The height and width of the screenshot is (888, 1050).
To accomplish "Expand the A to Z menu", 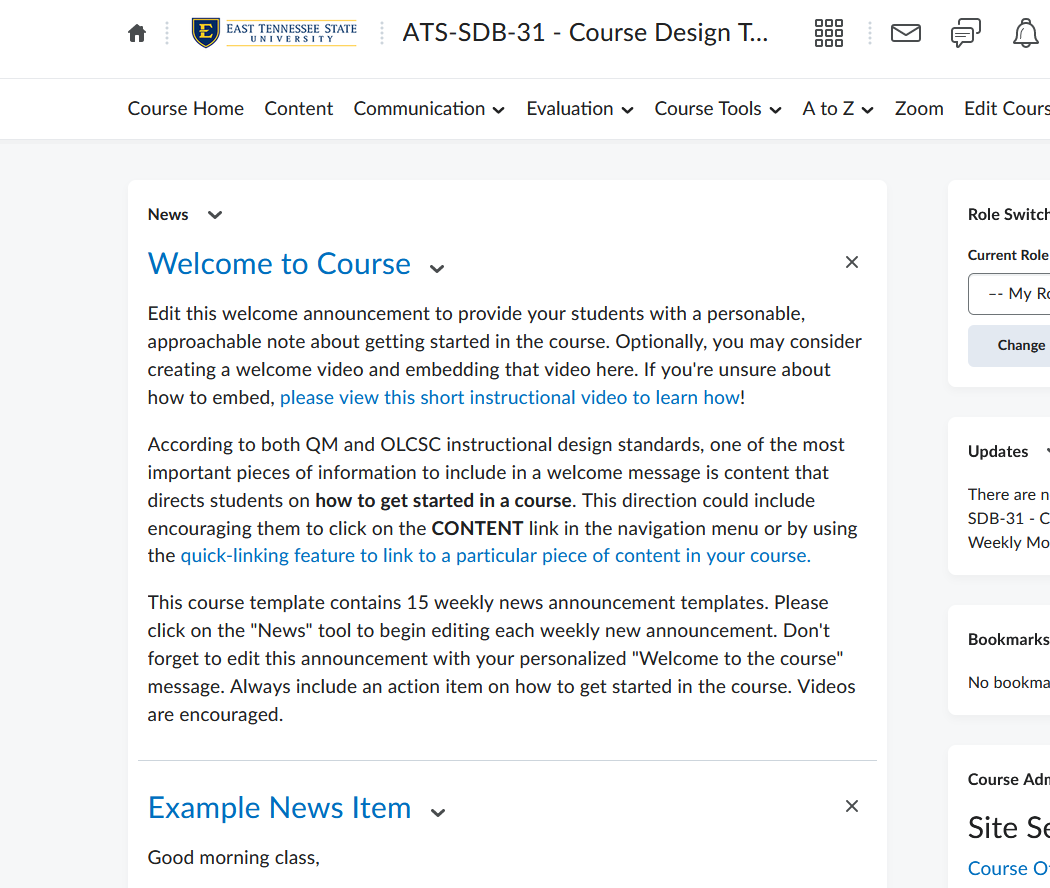I will [x=837, y=109].
